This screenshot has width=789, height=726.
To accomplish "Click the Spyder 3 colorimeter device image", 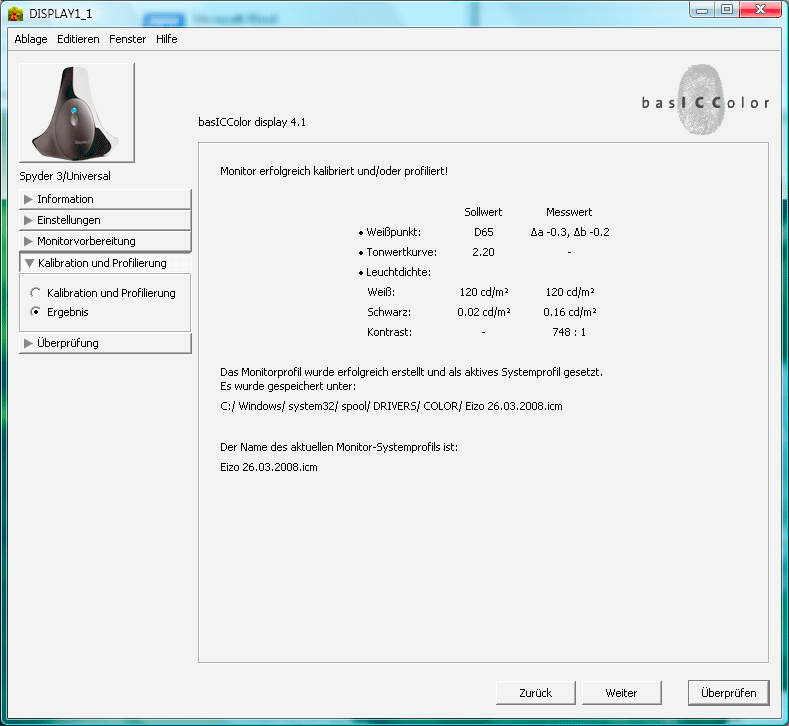I will coord(76,113).
